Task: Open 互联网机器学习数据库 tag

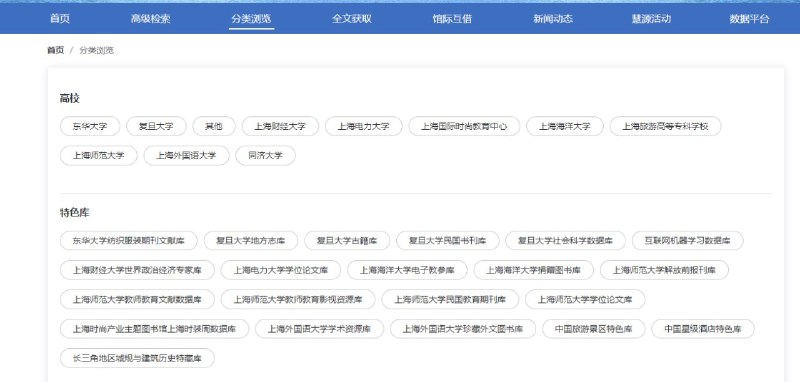Action: coord(687,241)
